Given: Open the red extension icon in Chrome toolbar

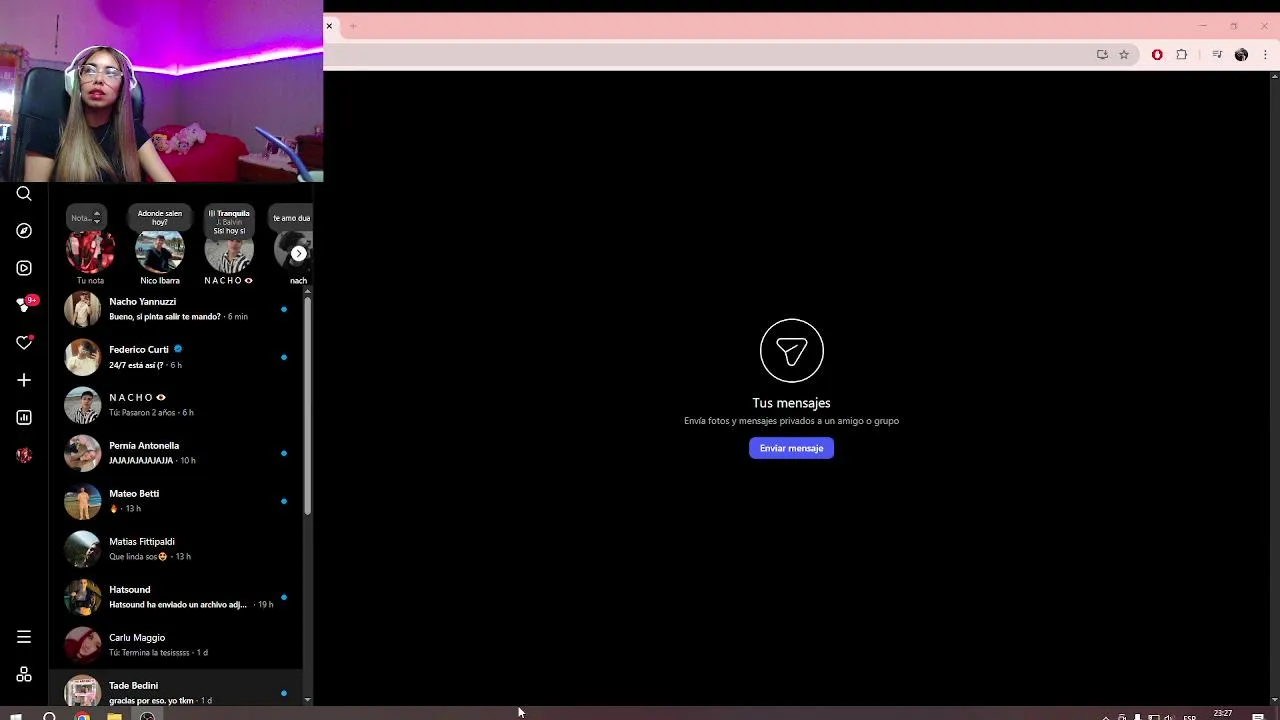Looking at the screenshot, I should coord(1157,55).
